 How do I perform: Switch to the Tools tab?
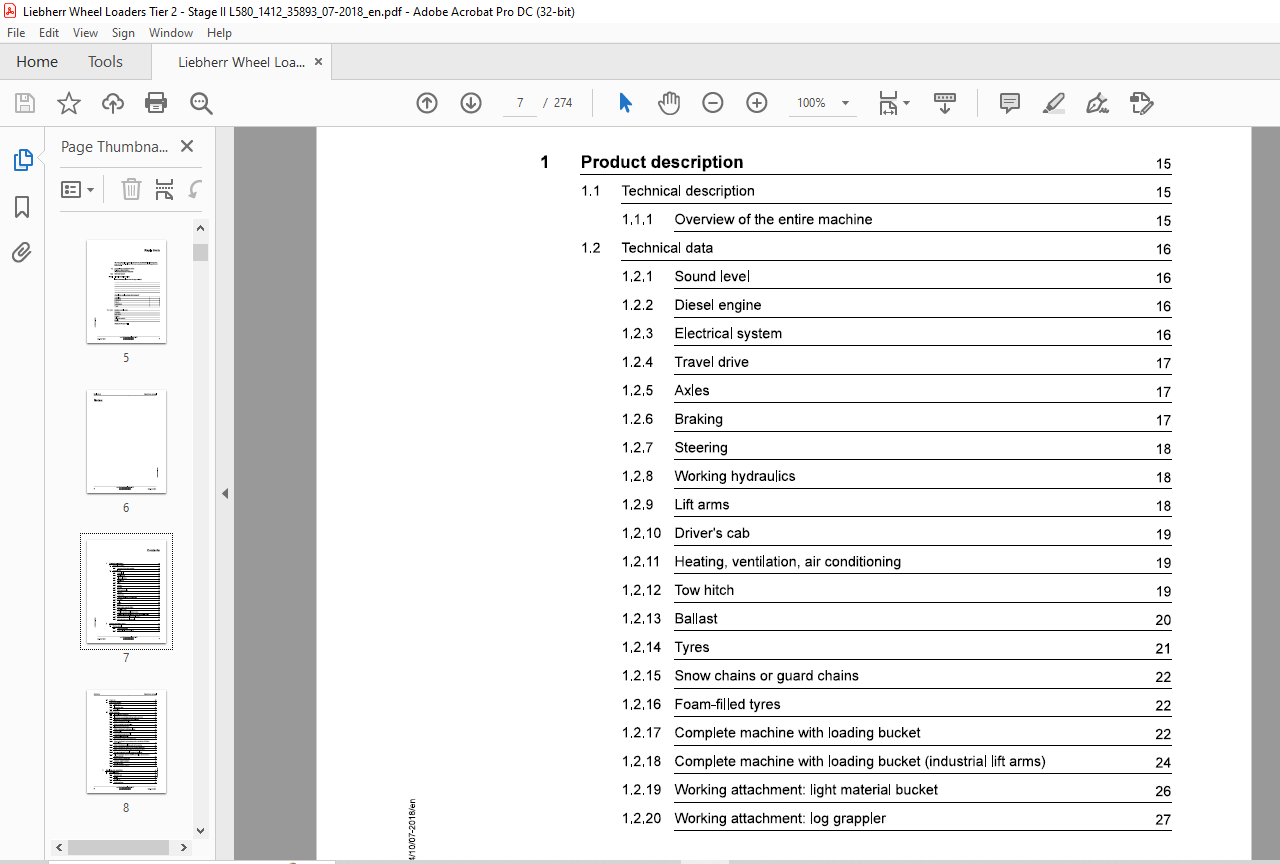(x=105, y=62)
